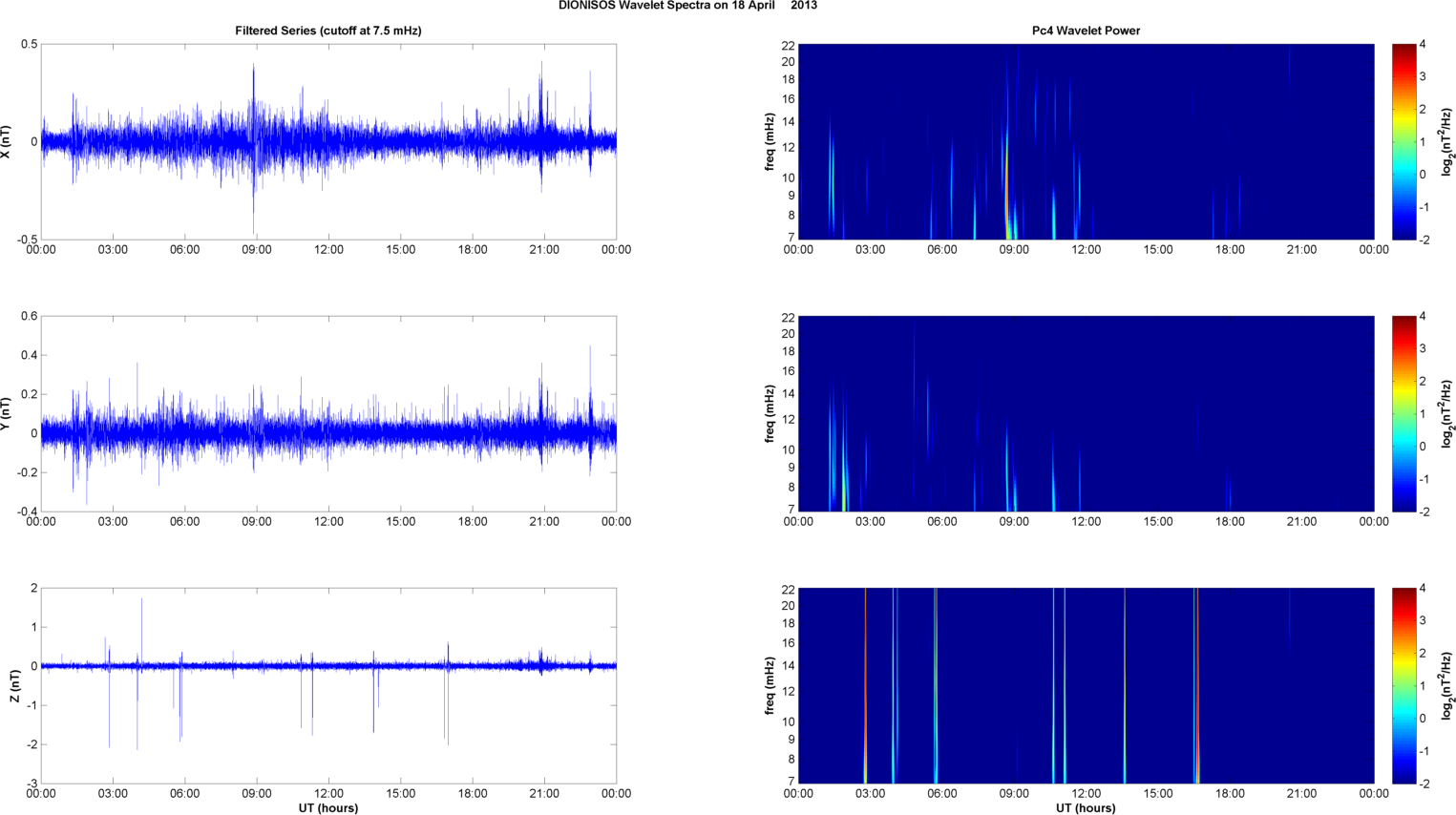Click the X component wavelet power spectrogram

[x=1086, y=141]
